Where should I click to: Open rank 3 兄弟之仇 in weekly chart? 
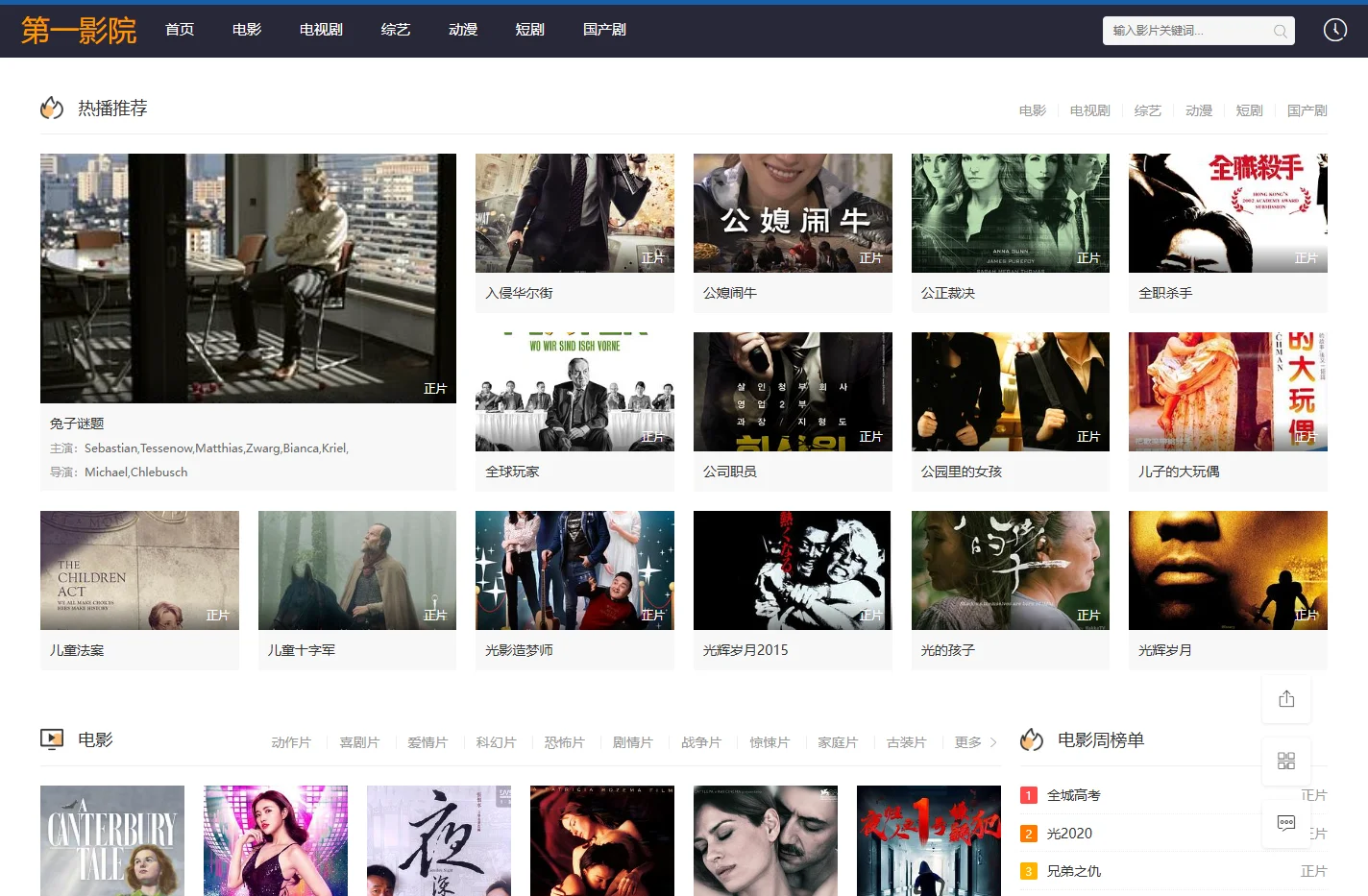(1074, 871)
